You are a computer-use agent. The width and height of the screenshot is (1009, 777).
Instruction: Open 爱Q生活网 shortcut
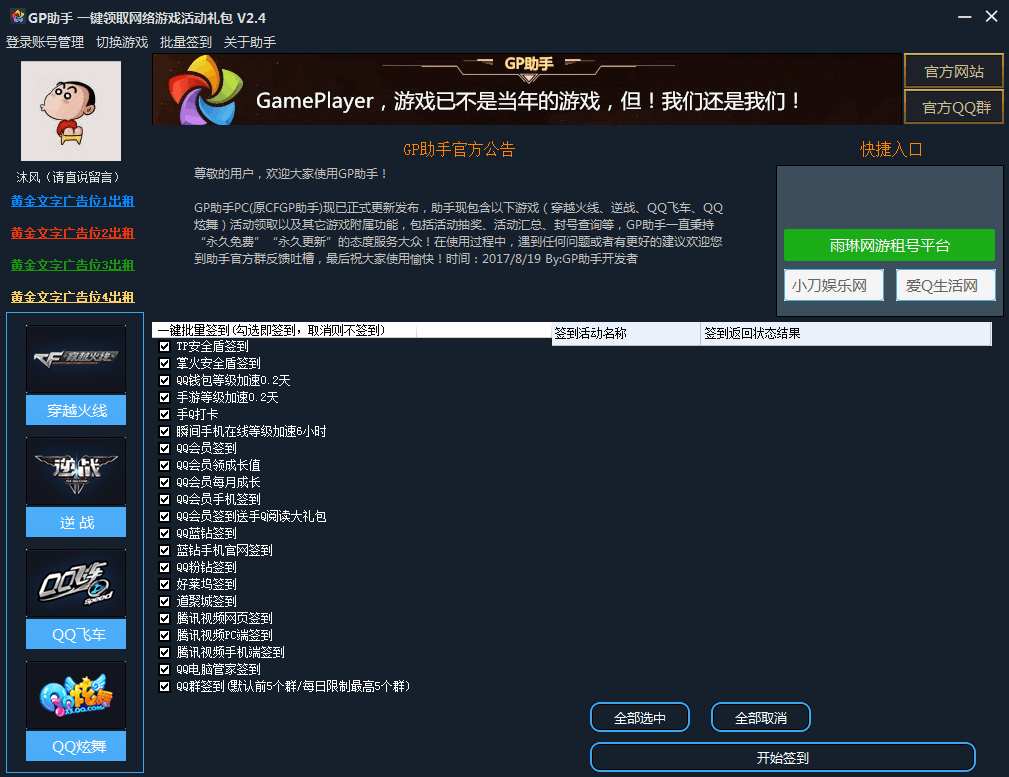point(945,285)
